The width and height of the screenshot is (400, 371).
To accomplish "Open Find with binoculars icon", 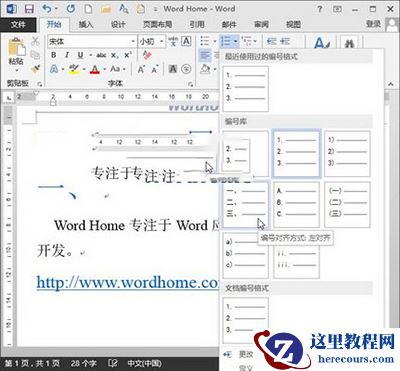I will point(349,43).
